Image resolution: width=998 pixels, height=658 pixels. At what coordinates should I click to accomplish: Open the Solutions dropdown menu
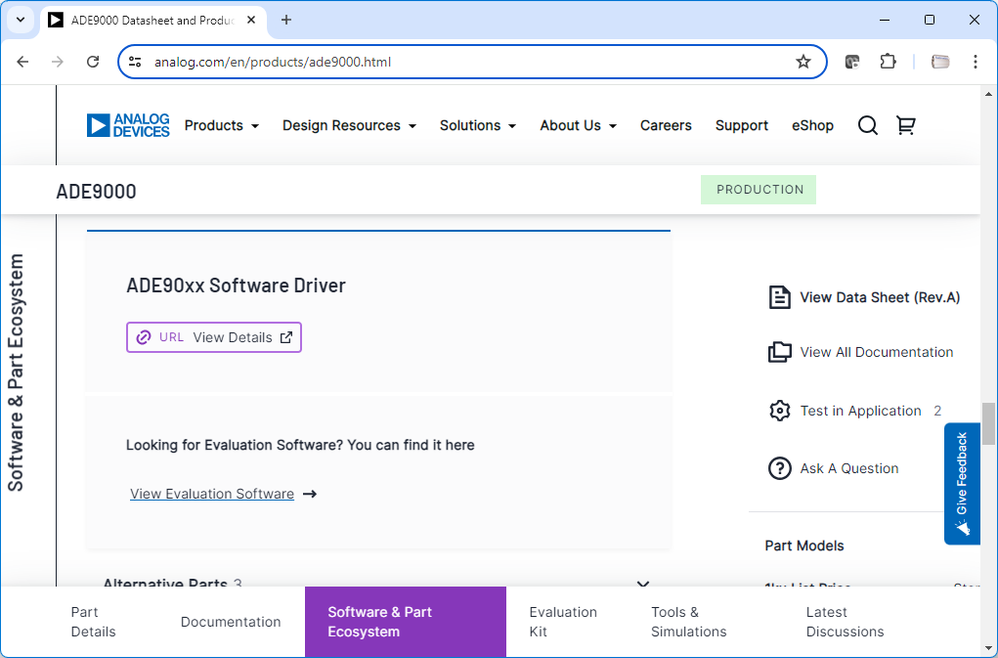tap(477, 125)
